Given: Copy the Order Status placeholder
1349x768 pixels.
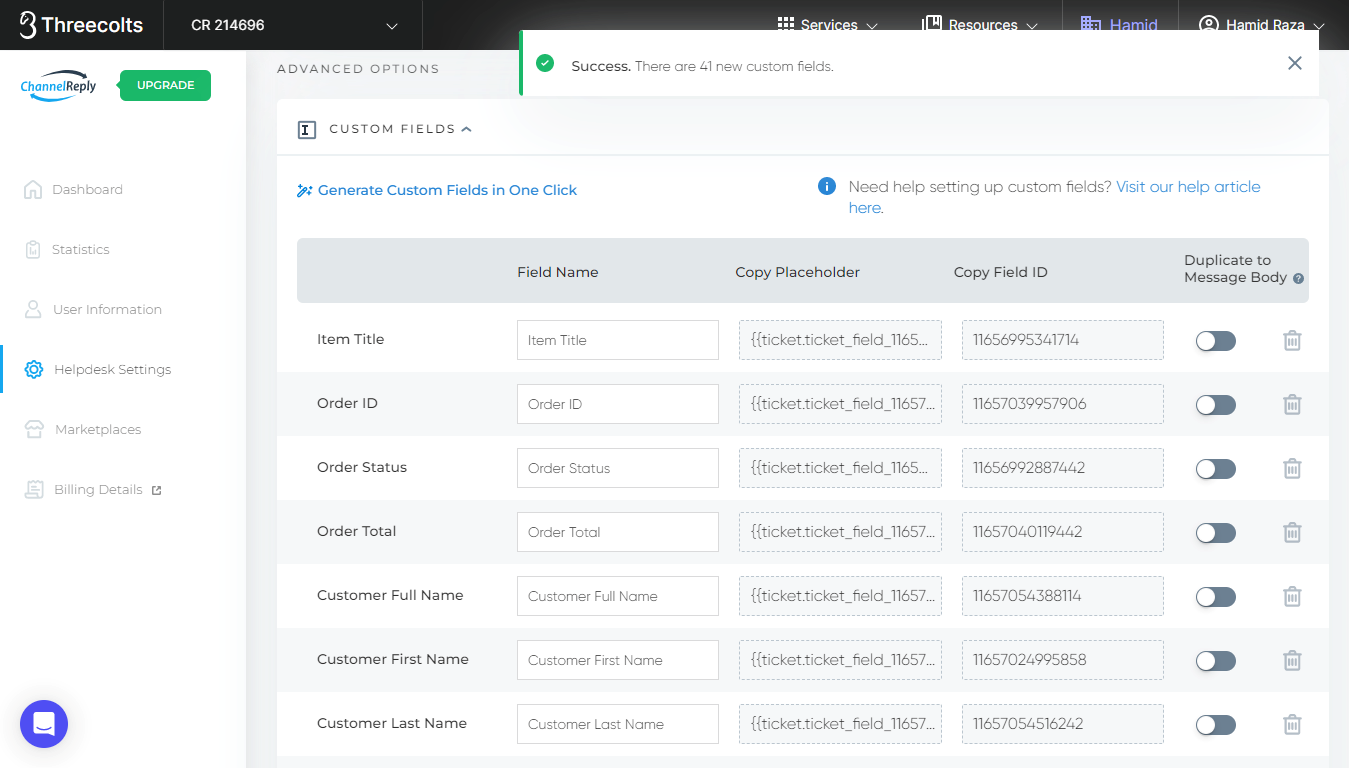Looking at the screenshot, I should pyautogui.click(x=840, y=468).
